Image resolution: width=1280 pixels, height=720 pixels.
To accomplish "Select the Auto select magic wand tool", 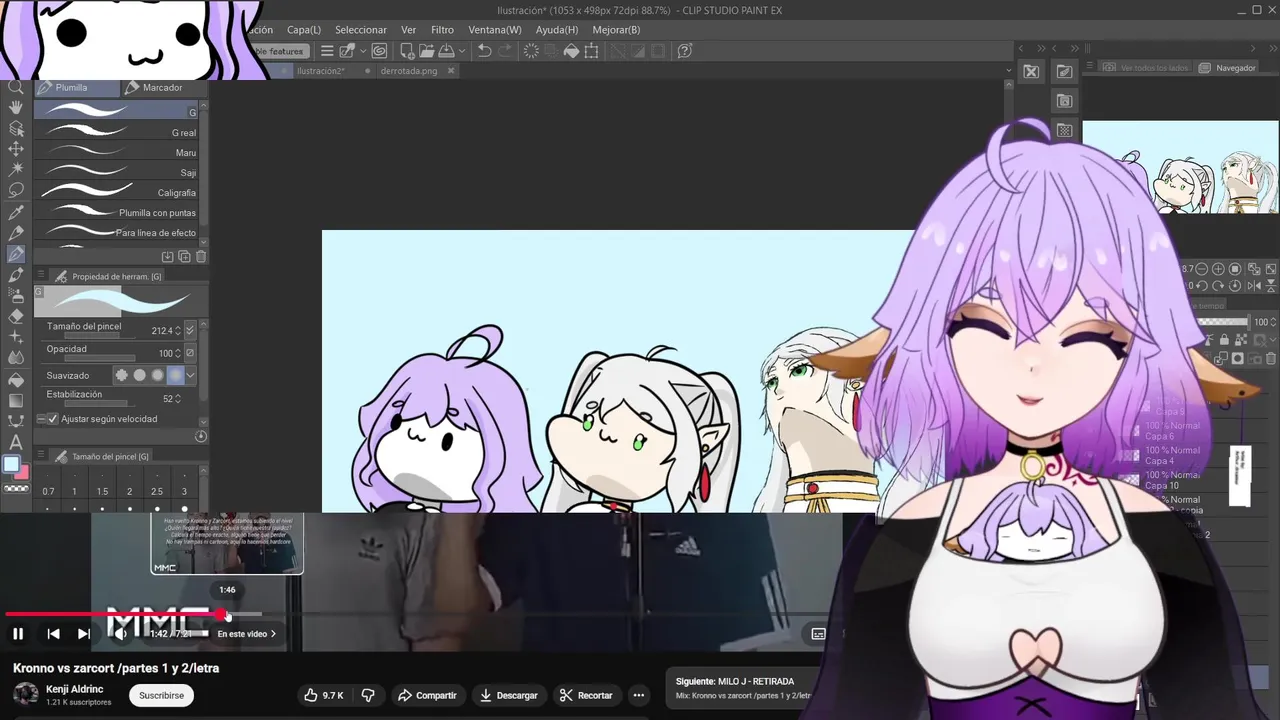I will pyautogui.click(x=16, y=169).
